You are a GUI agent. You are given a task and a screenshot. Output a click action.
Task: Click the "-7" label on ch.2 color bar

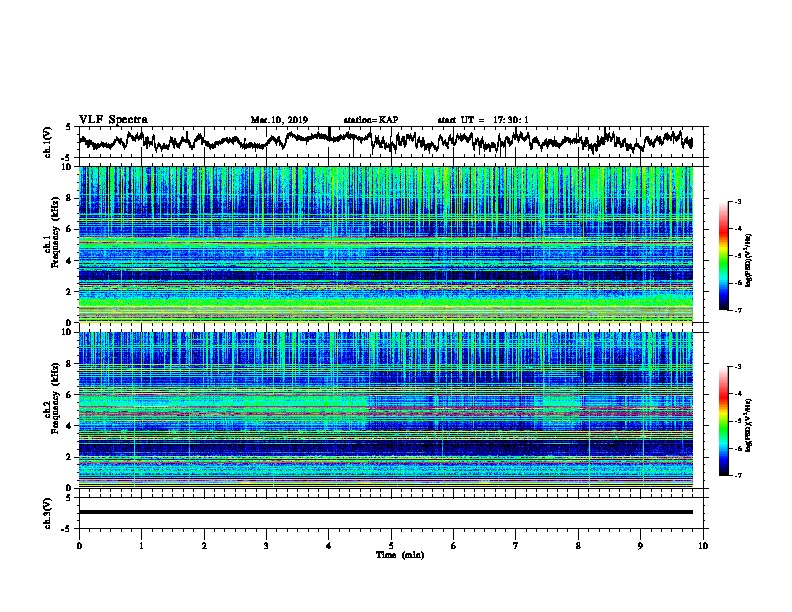[x=737, y=476]
